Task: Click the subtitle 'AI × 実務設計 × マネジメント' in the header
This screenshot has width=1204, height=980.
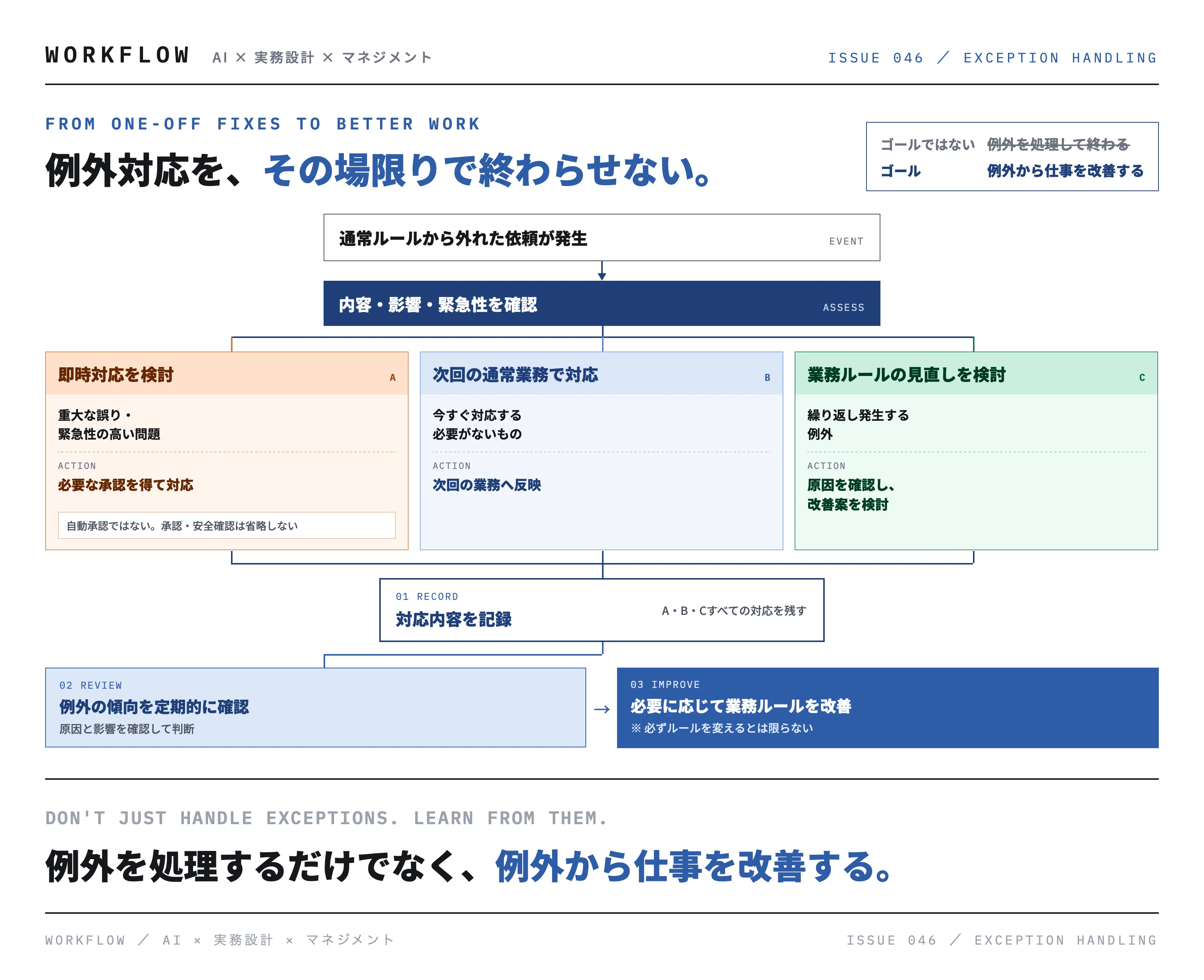Action: [322, 58]
